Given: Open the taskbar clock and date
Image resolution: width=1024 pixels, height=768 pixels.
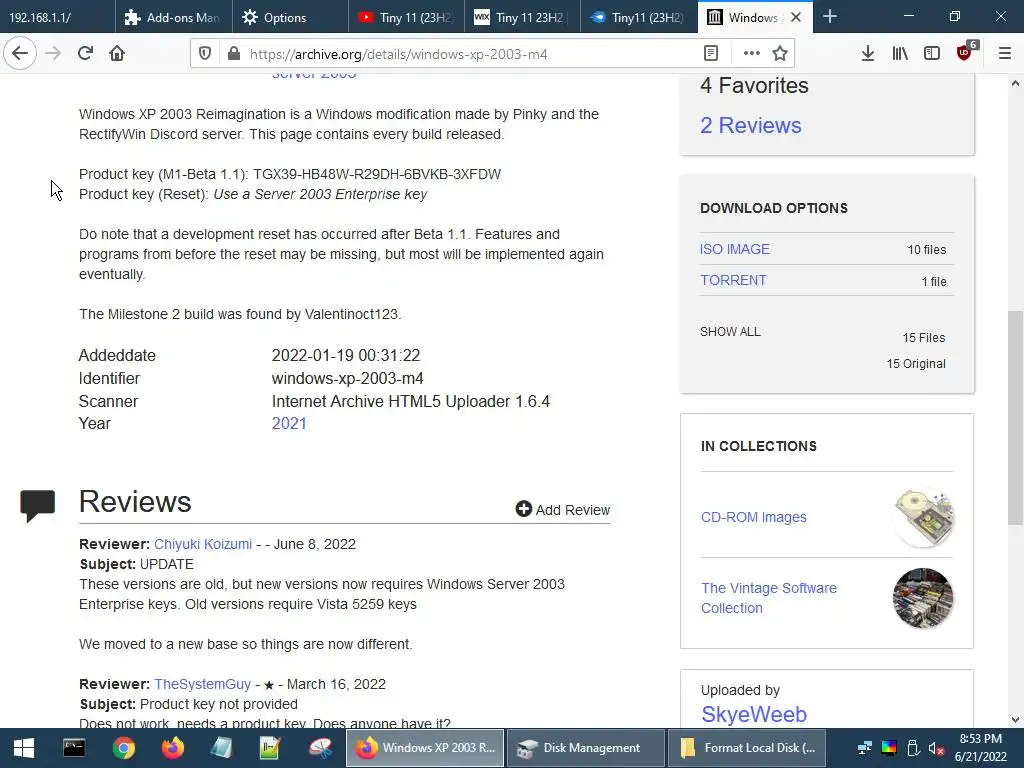Looking at the screenshot, I should [981, 748].
